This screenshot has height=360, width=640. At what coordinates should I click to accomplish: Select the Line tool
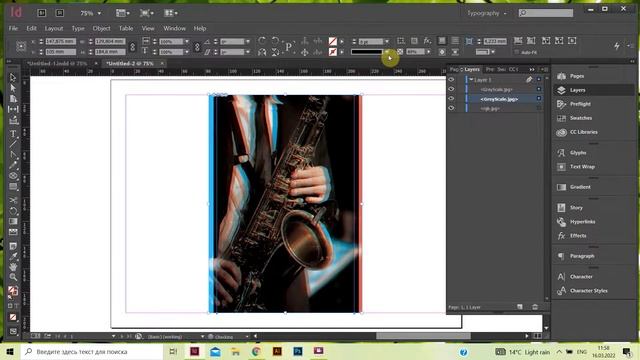pyautogui.click(x=13, y=144)
